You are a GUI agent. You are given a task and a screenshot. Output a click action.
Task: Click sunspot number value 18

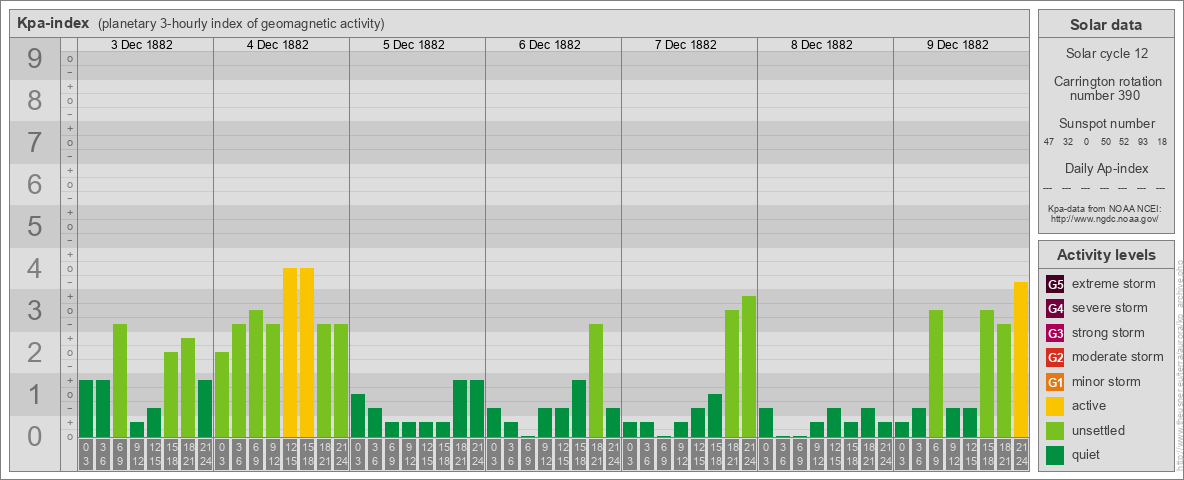tap(1162, 142)
